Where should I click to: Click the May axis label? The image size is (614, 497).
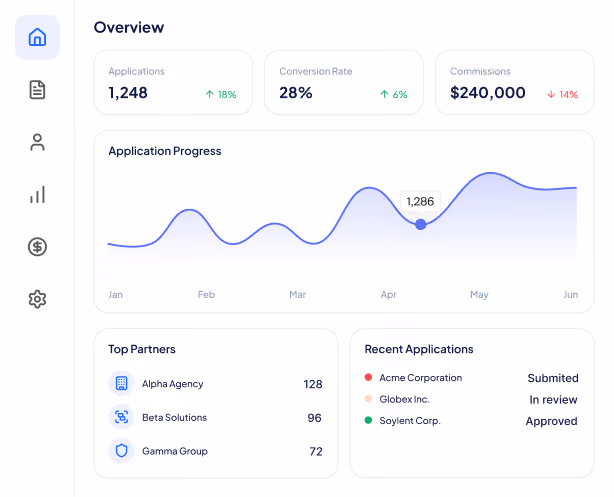(x=479, y=295)
